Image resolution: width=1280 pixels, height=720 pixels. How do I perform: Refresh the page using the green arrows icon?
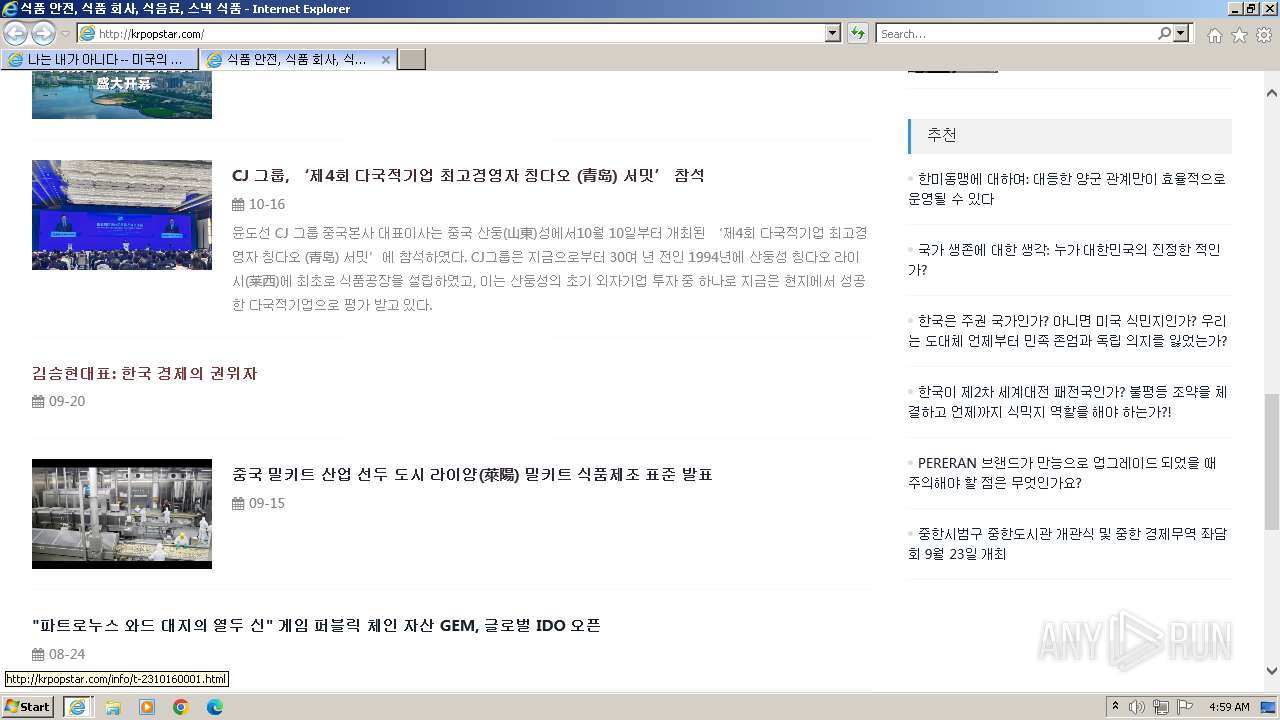tap(858, 33)
